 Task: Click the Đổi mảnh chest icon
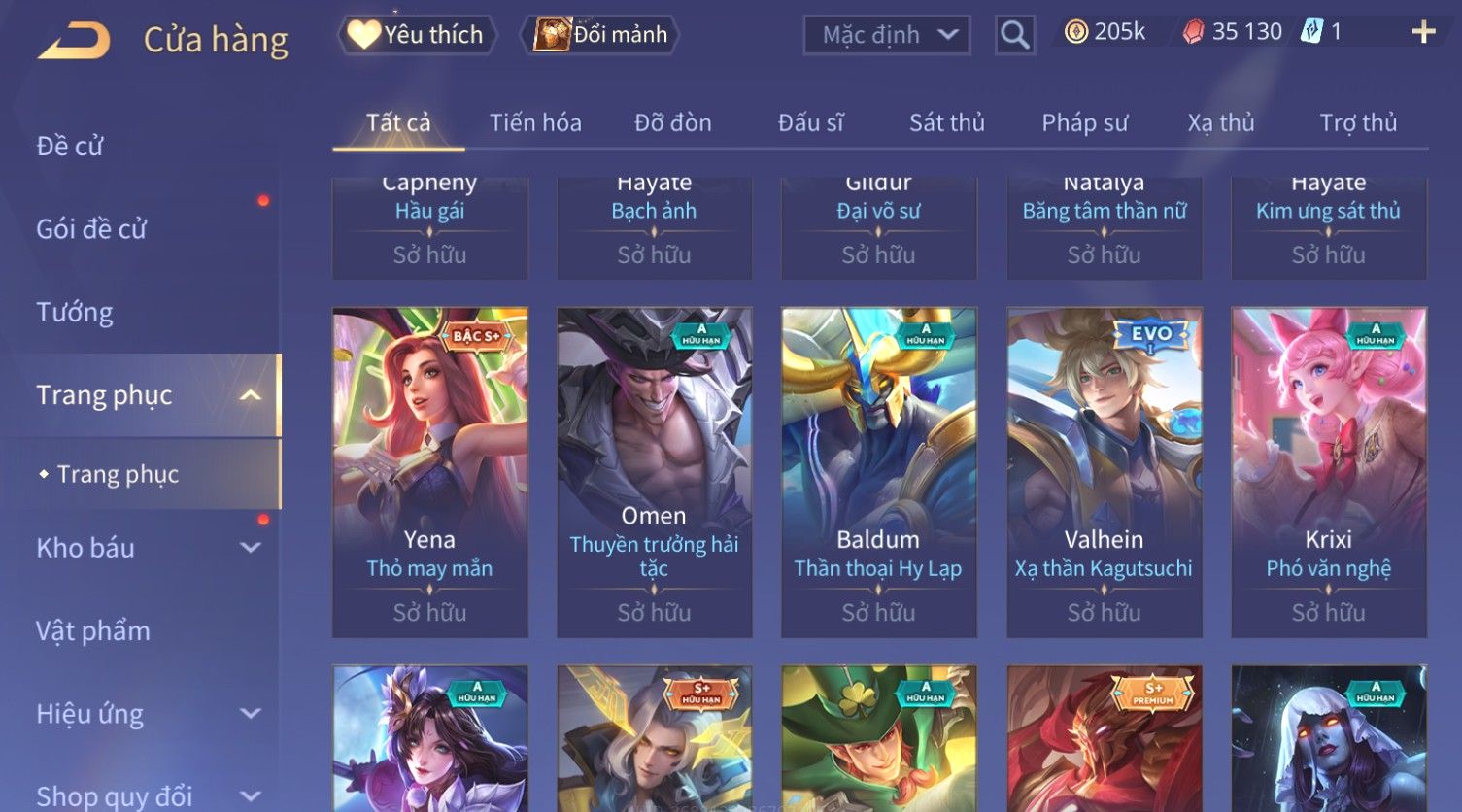coord(551,35)
